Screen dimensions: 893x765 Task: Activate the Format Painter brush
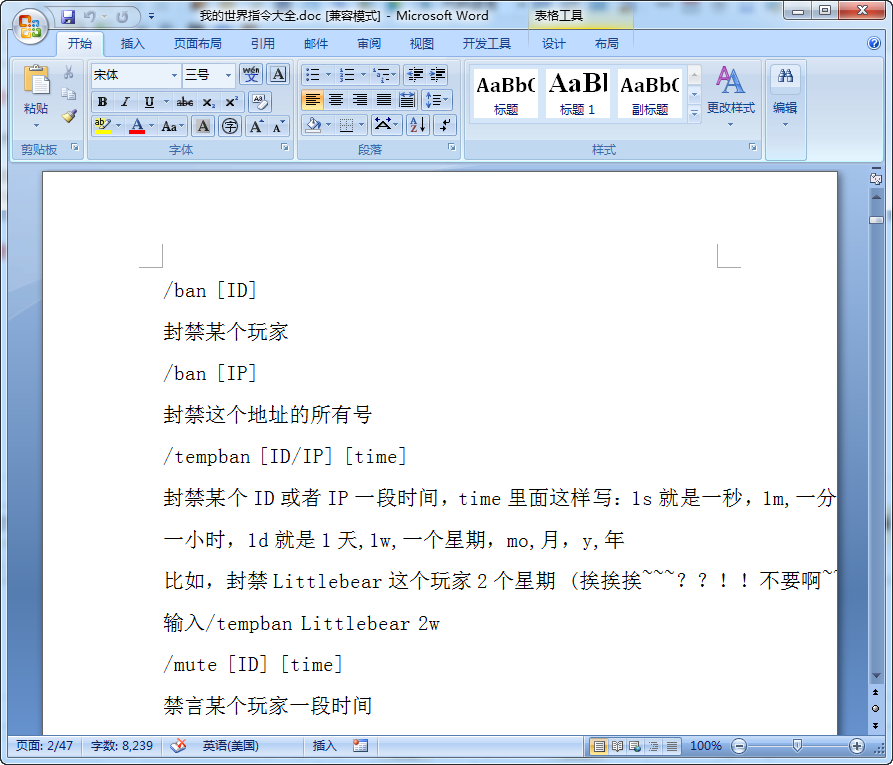click(x=69, y=116)
